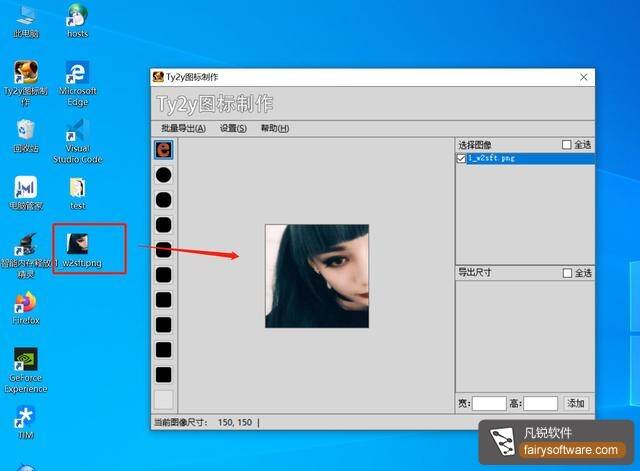Image resolution: width=640 pixels, height=471 pixels.
Task: Toggle 全选 checkbox in 选择图像 panel
Action: [567, 145]
